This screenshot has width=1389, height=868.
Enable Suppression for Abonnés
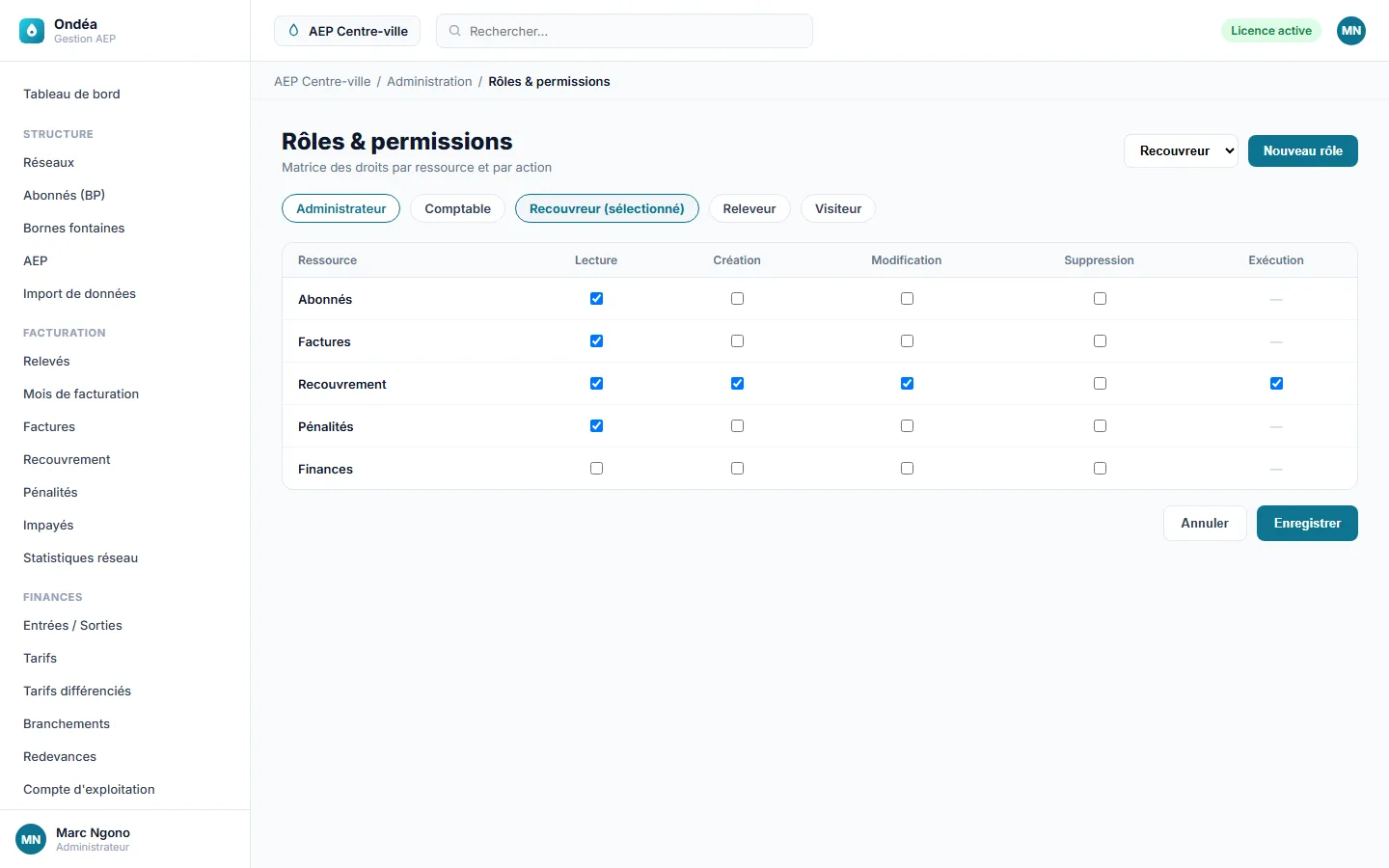[1100, 299]
